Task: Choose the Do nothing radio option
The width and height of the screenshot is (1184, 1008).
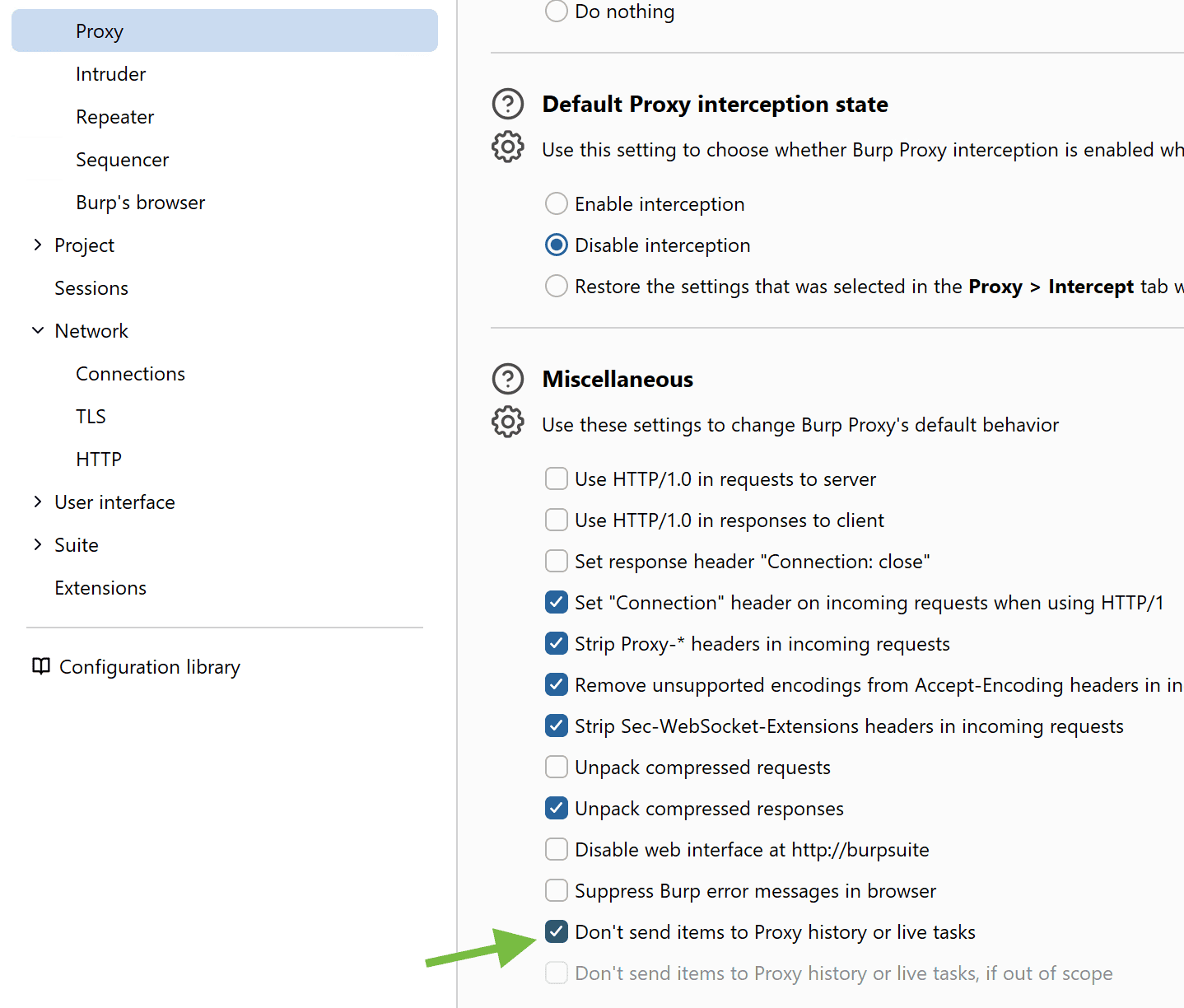Action: tap(557, 11)
